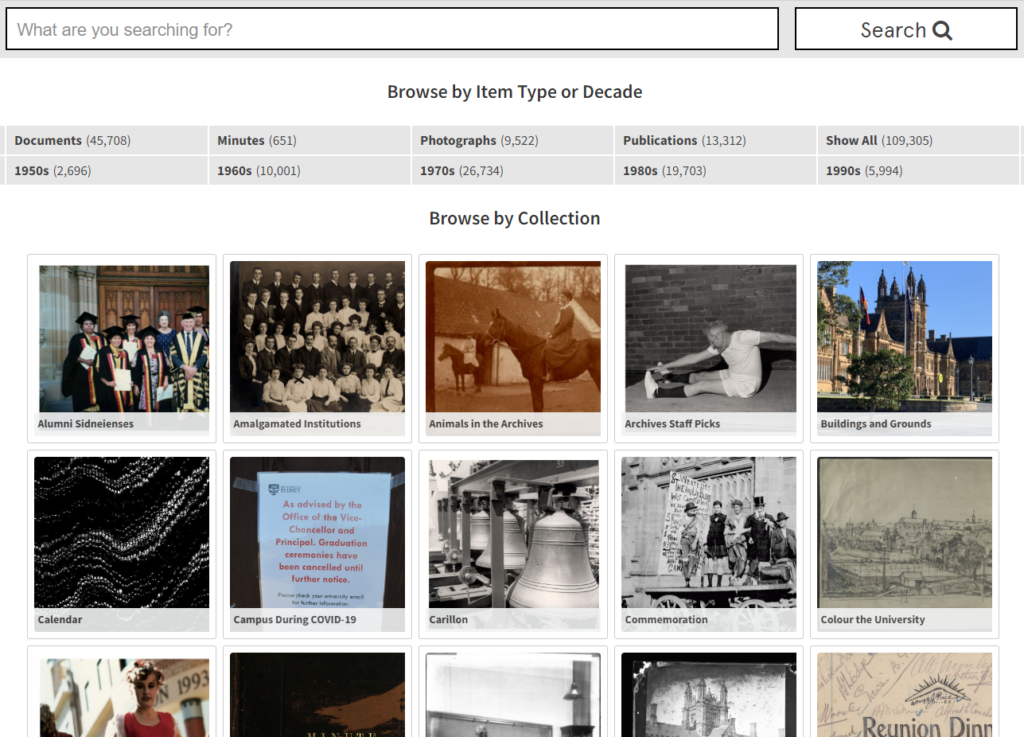This screenshot has height=737, width=1024.
Task: Click the magnifier icon in Search button
Action: tap(942, 30)
